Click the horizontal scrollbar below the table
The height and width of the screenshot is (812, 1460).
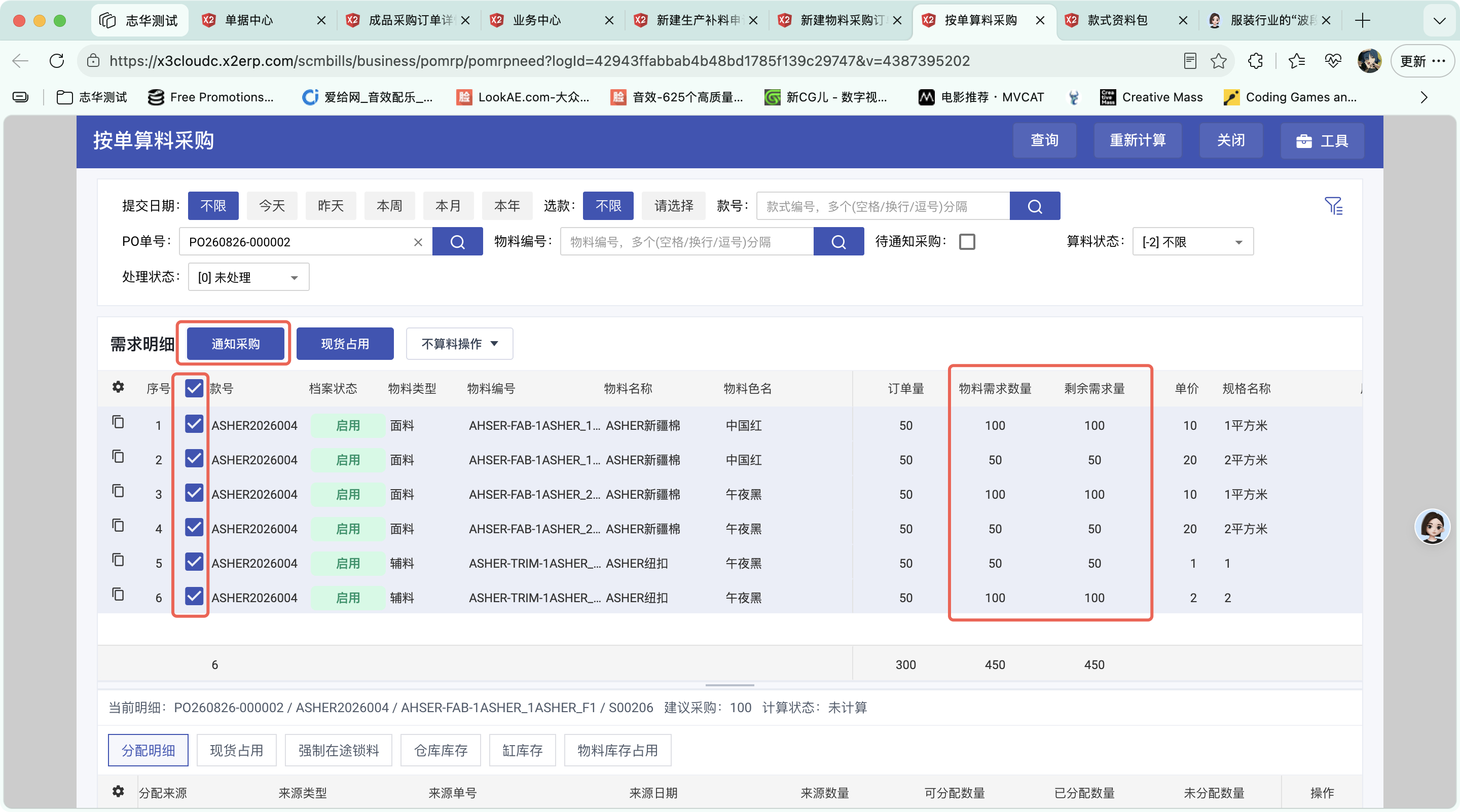coord(729,685)
